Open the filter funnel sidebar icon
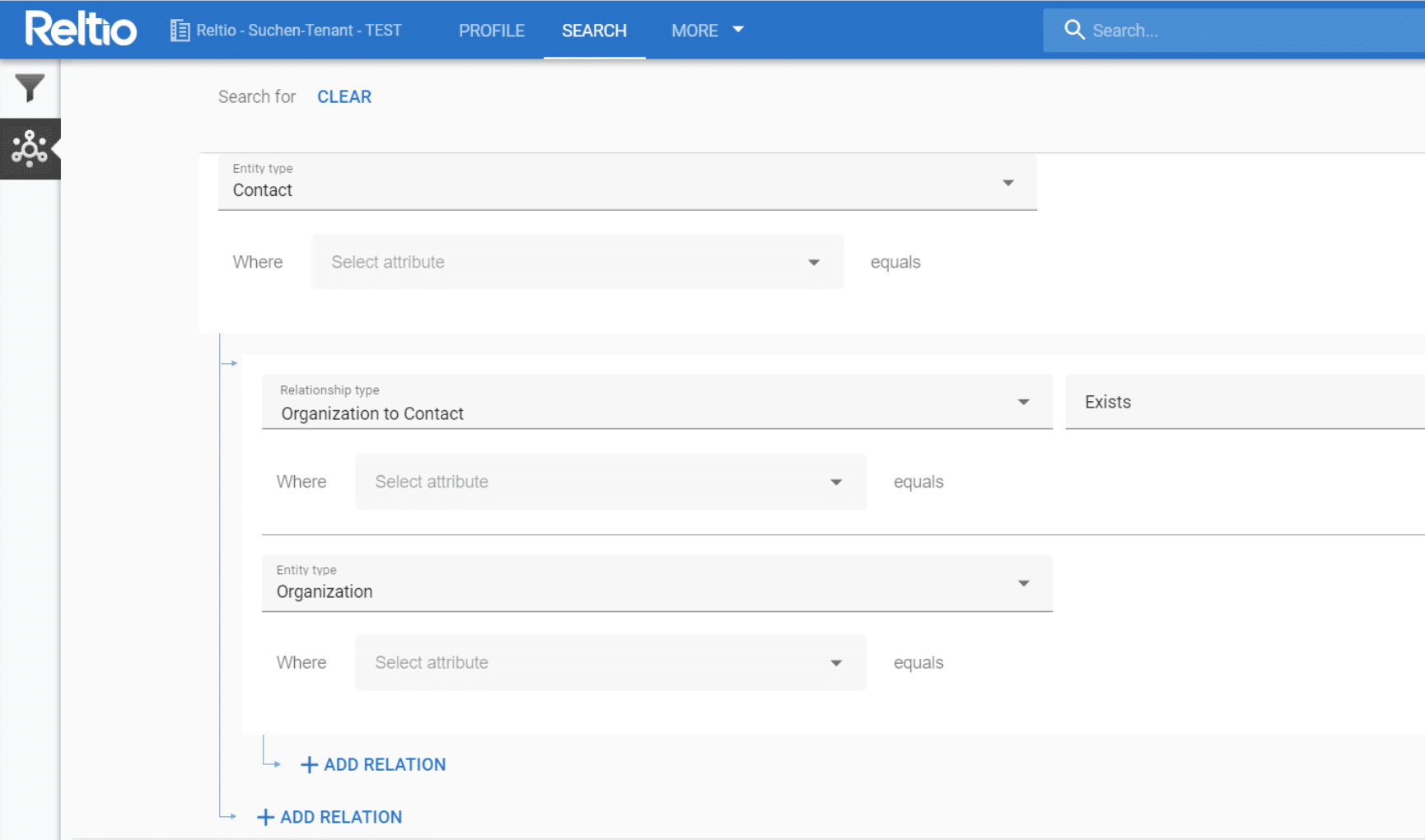The width and height of the screenshot is (1425, 840). pos(30,88)
